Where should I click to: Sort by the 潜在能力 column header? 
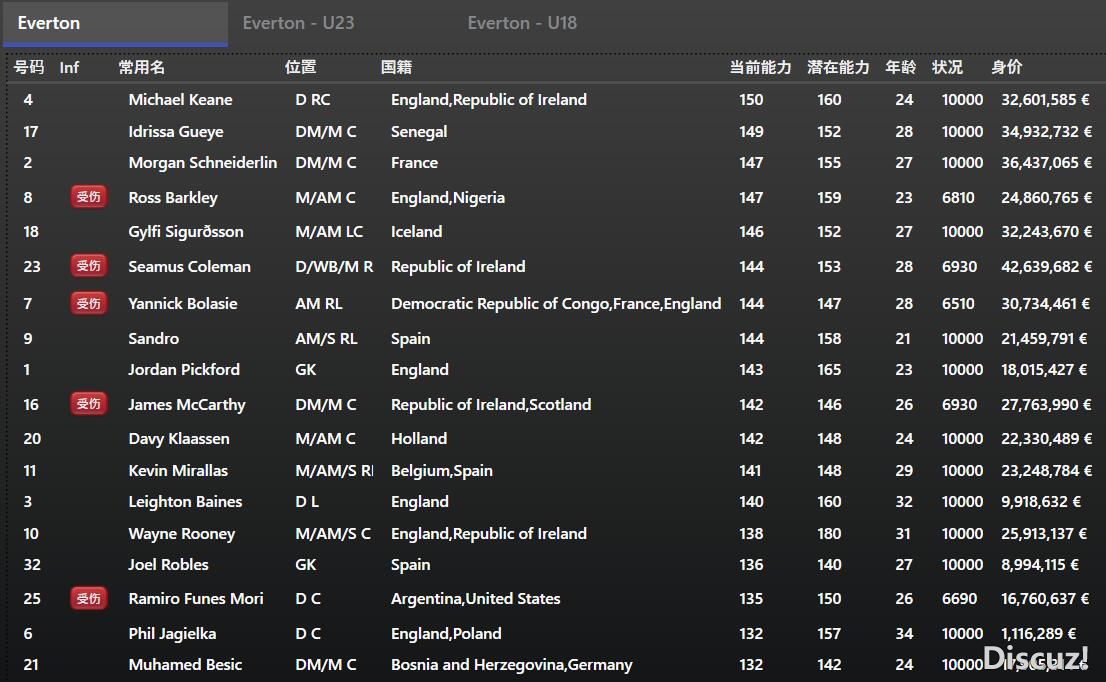838,67
